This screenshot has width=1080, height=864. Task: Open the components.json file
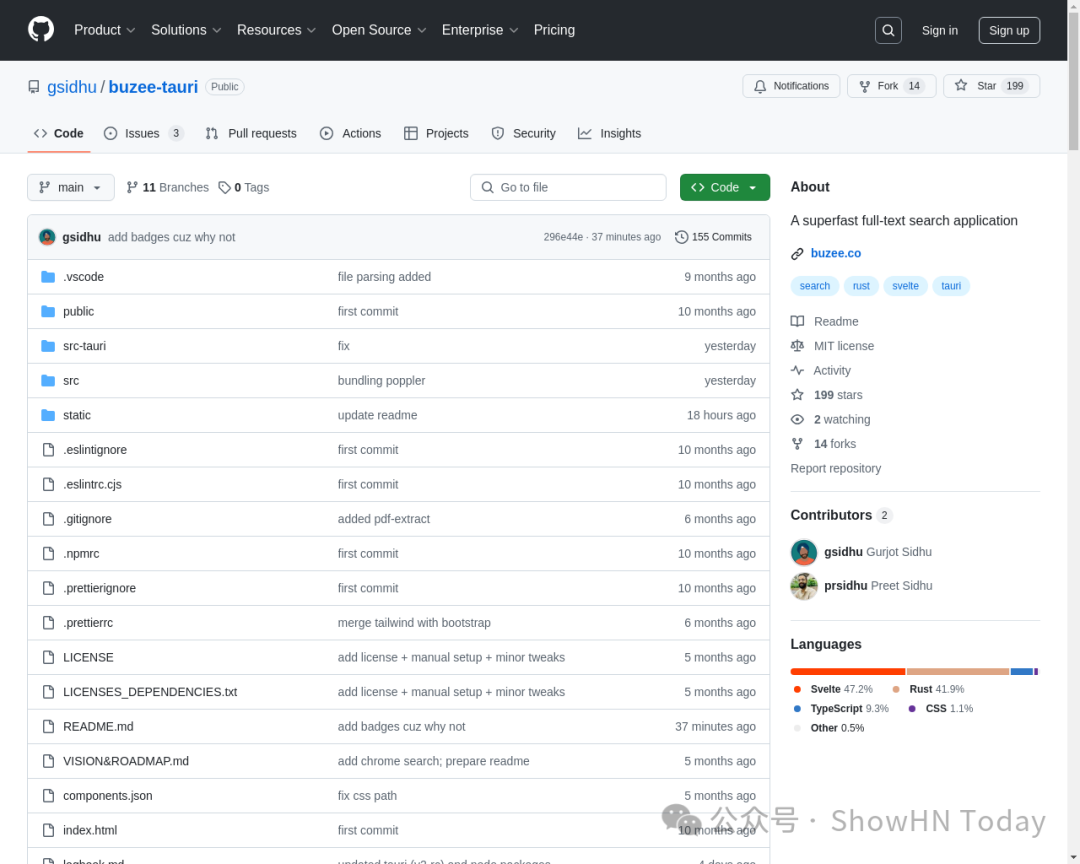108,796
